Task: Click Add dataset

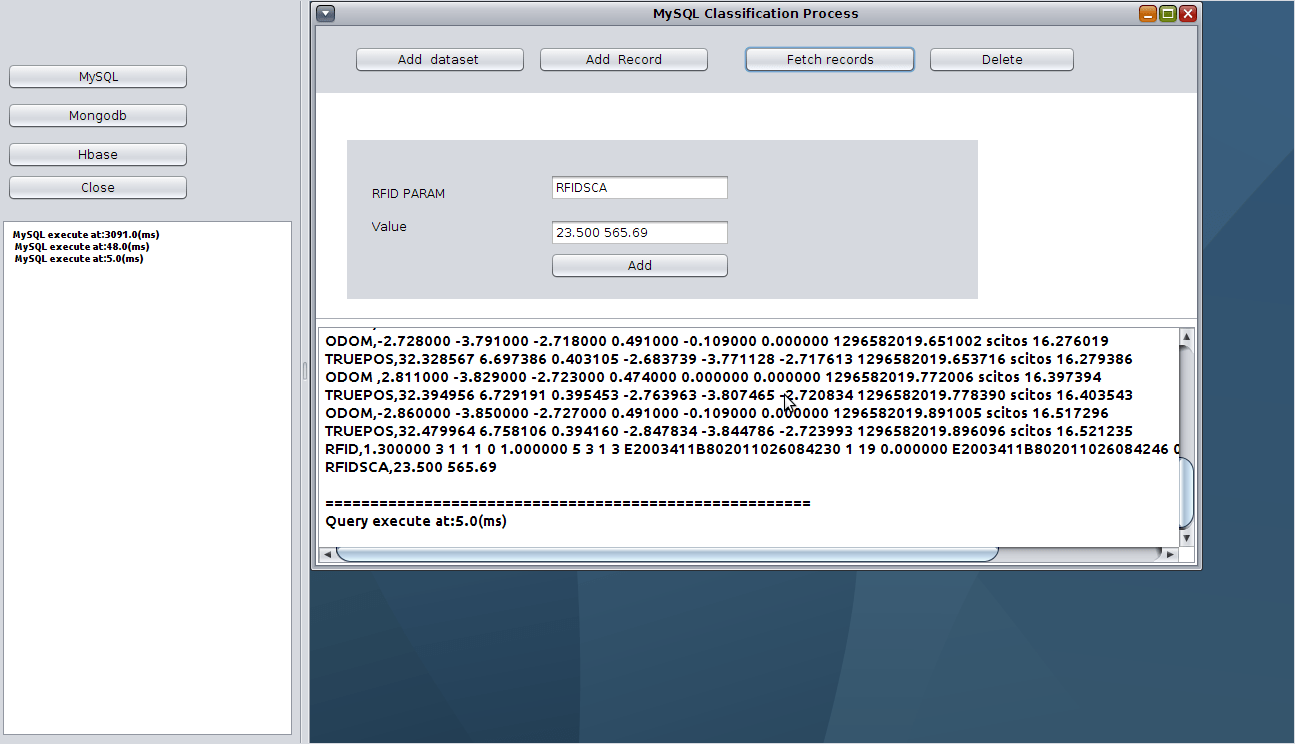Action: pyautogui.click(x=439, y=59)
